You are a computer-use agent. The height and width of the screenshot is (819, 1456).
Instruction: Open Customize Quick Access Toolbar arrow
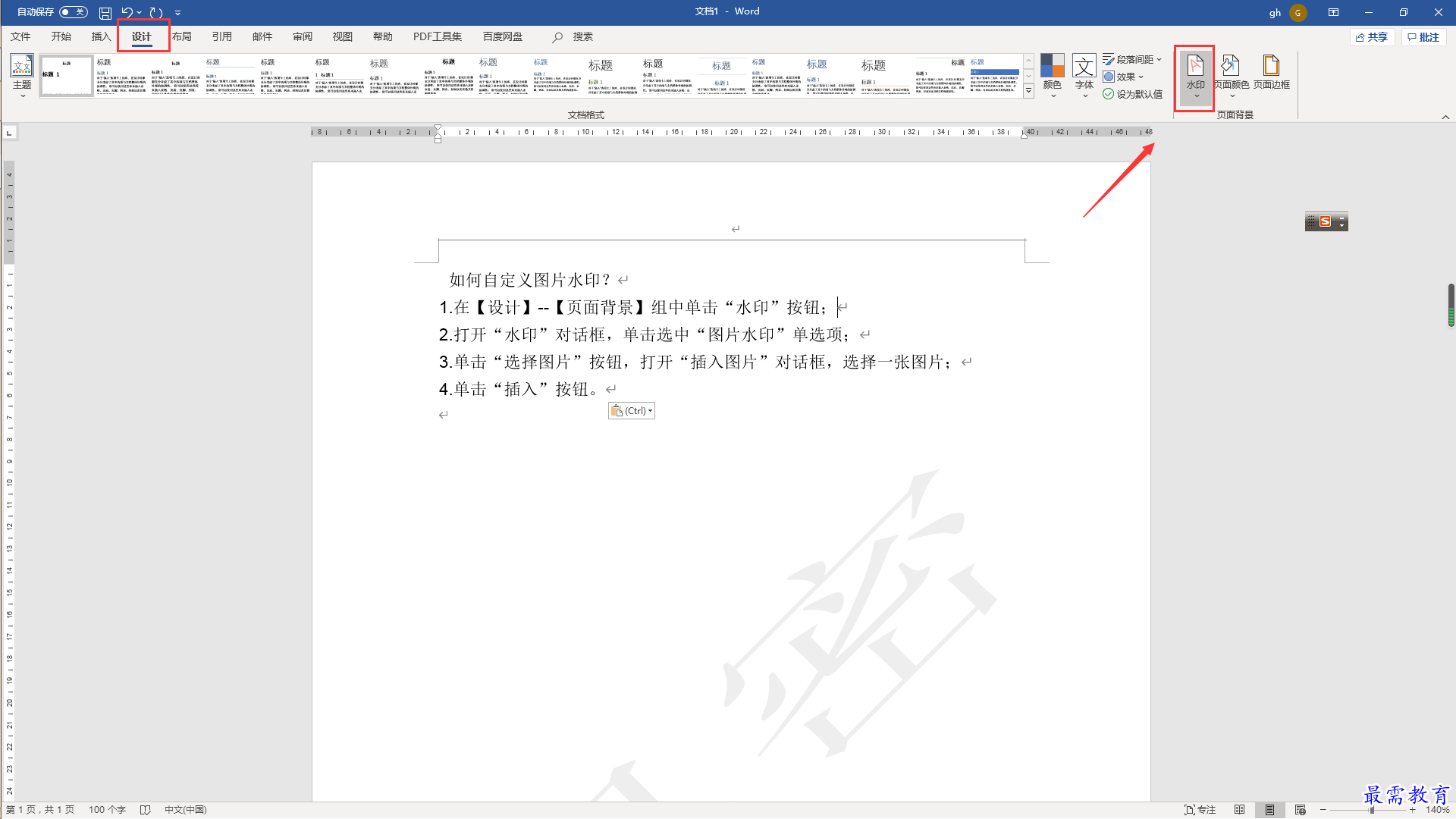point(177,12)
